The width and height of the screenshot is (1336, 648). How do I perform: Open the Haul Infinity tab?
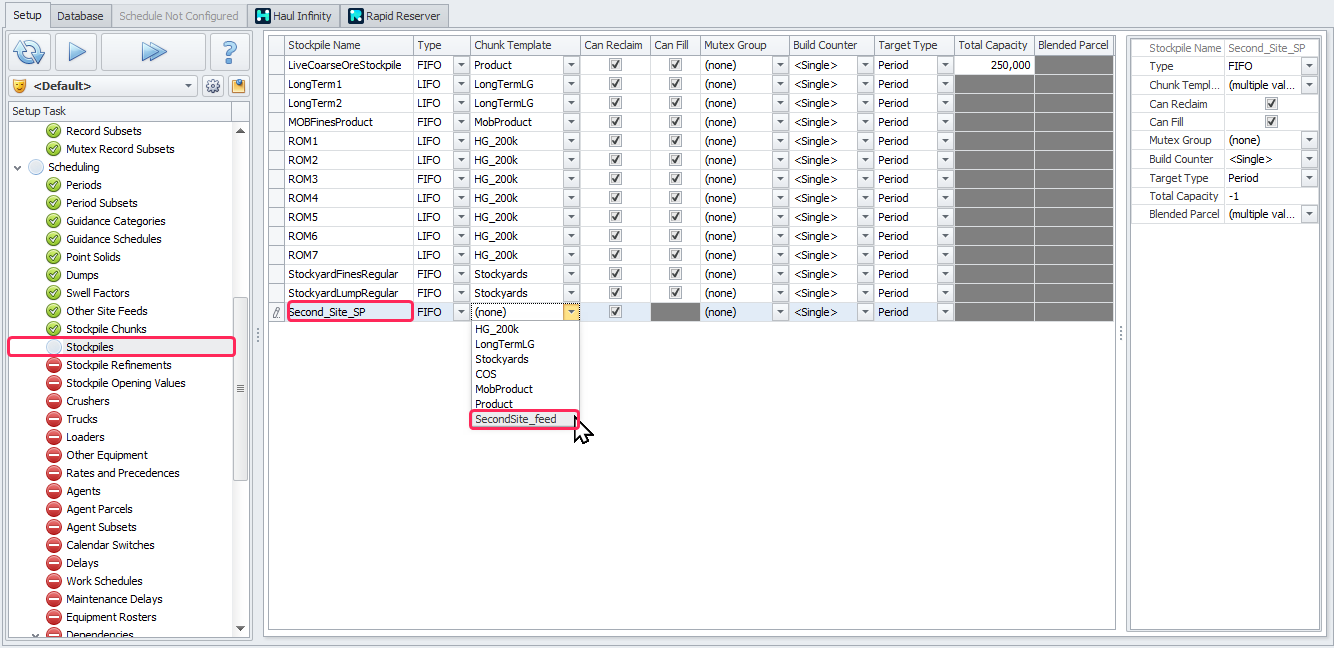[293, 16]
